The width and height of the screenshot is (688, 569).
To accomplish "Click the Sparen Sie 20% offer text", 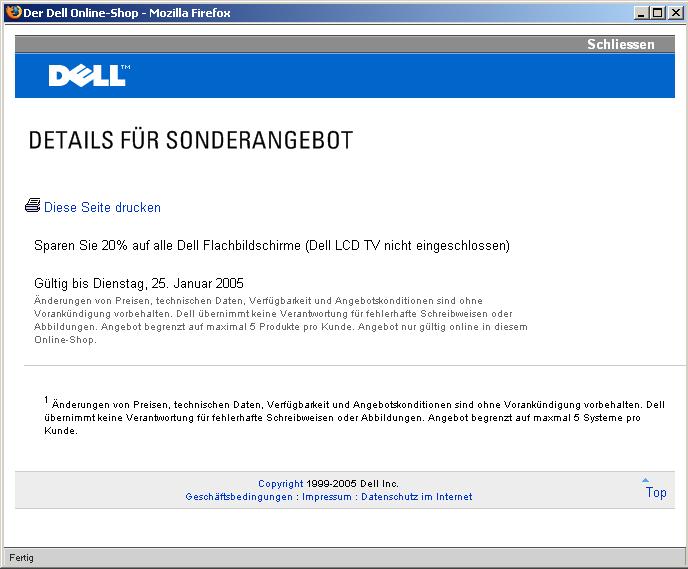I will coord(271,245).
